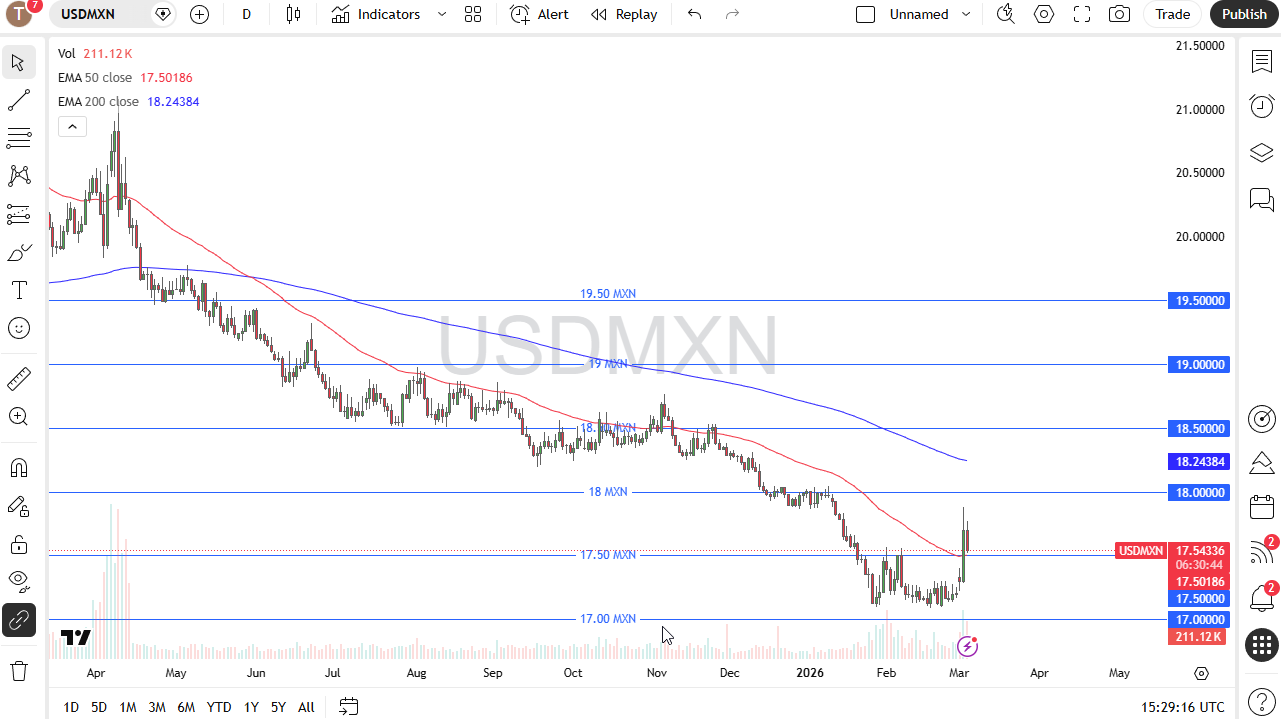Expand the Unnamed layout dropdown
The image size is (1281, 719).
click(965, 14)
